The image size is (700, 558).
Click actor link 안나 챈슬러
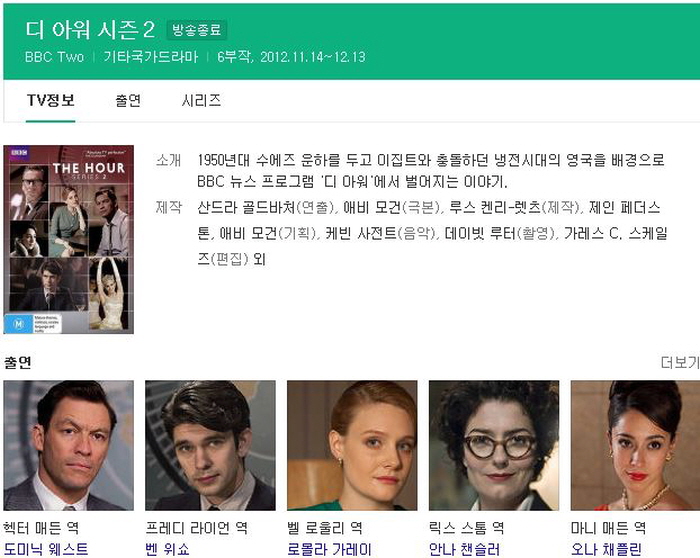[464, 549]
